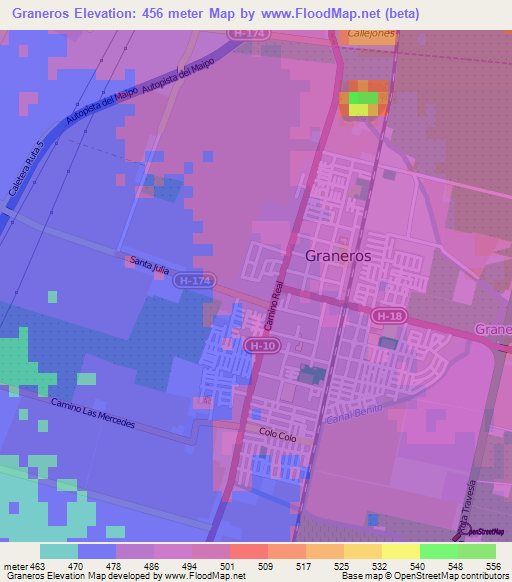Click the pink 486 meter legend swatch
The image size is (512, 582).
click(x=173, y=552)
